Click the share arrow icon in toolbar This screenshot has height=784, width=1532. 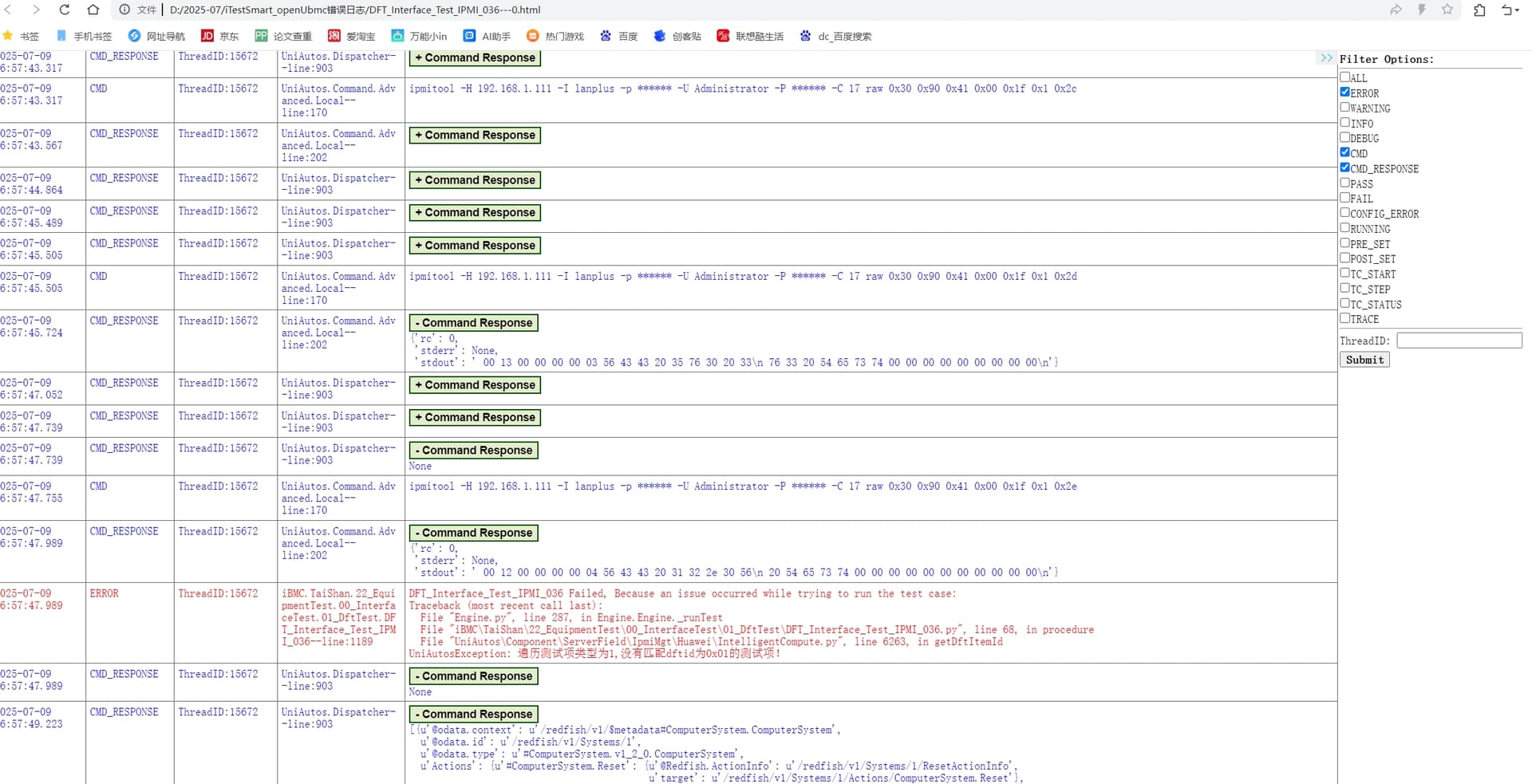[1396, 10]
